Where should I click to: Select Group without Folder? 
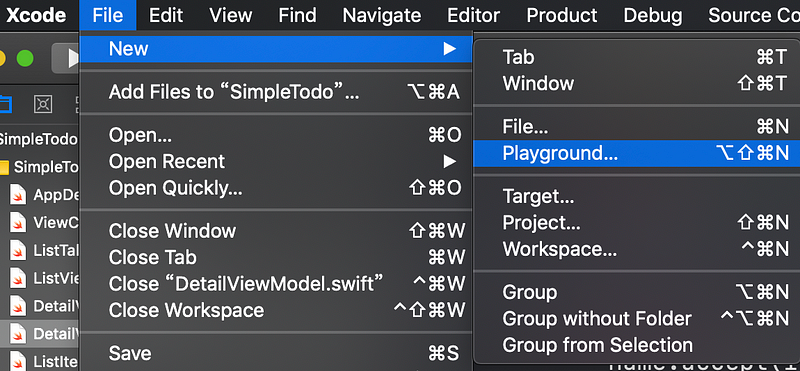tap(637, 319)
